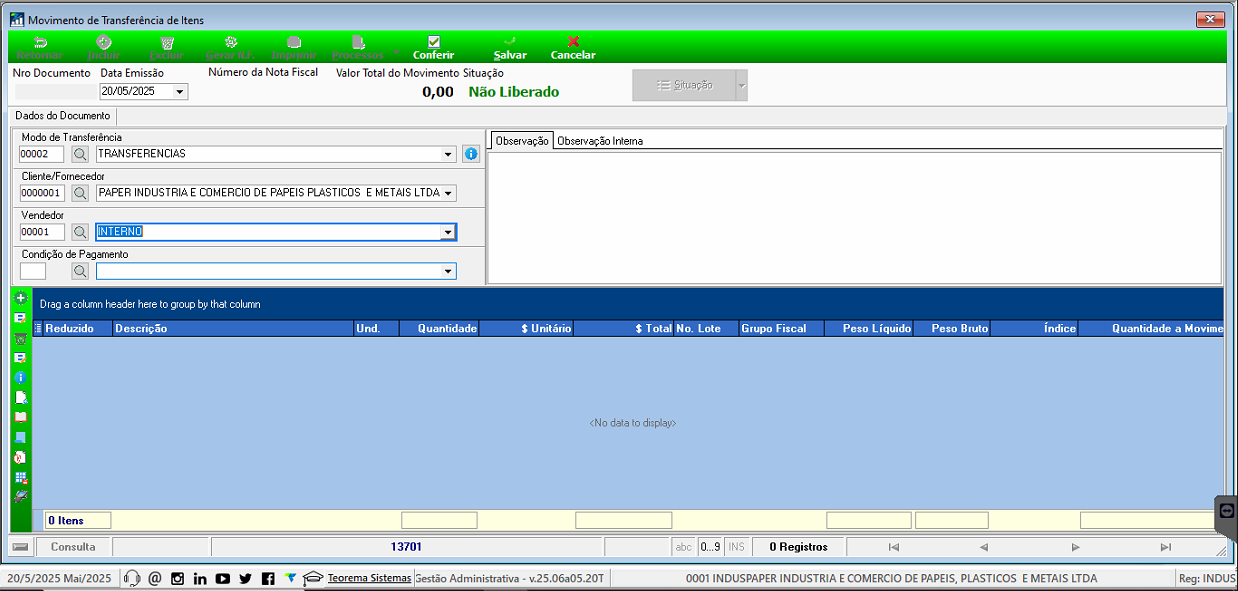Open the Data Emissão date picker
The height and width of the screenshot is (591, 1238).
pos(180,92)
